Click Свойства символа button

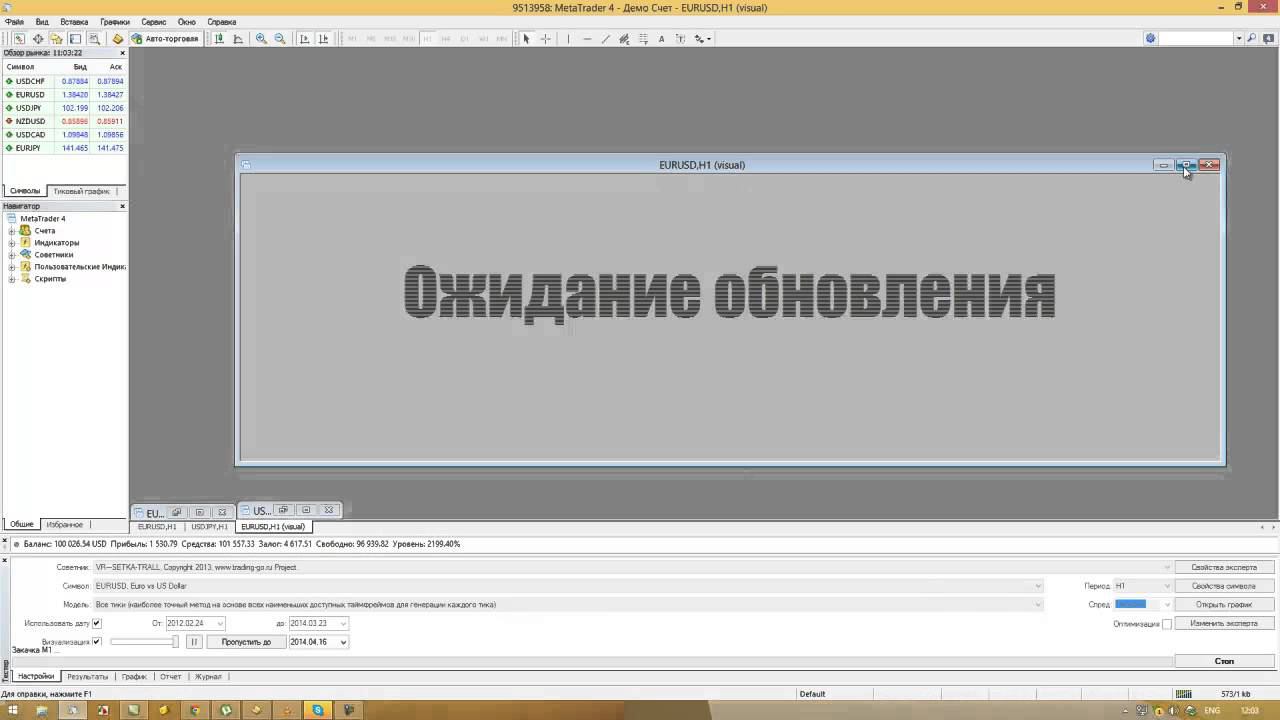tap(1224, 586)
